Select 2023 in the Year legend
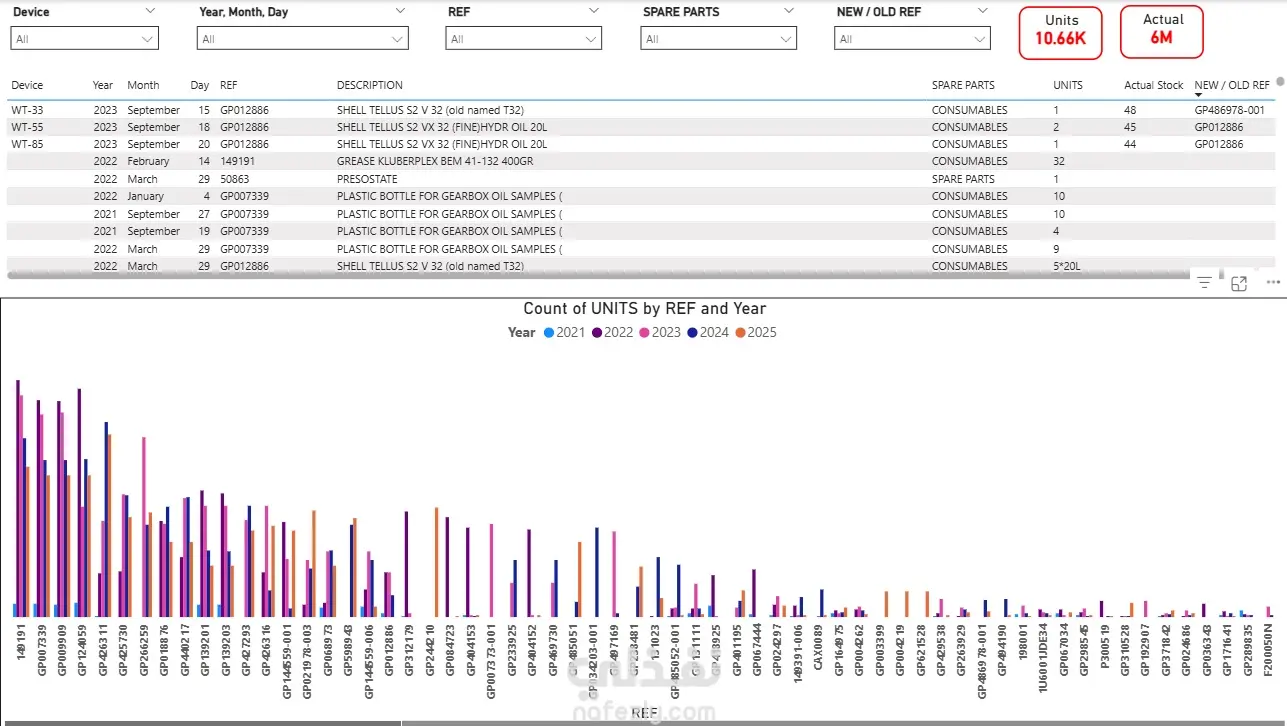Viewport: 1287px width, 726px height. click(x=660, y=332)
